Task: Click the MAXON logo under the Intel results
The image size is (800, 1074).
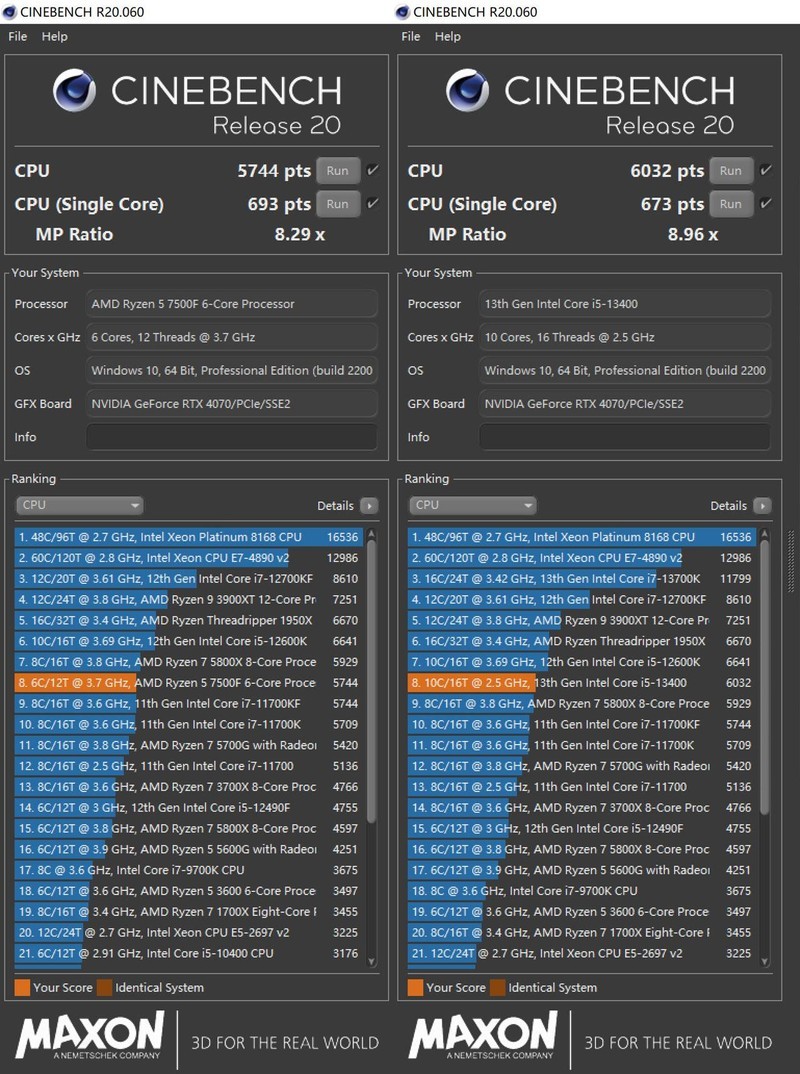Action: click(482, 1038)
